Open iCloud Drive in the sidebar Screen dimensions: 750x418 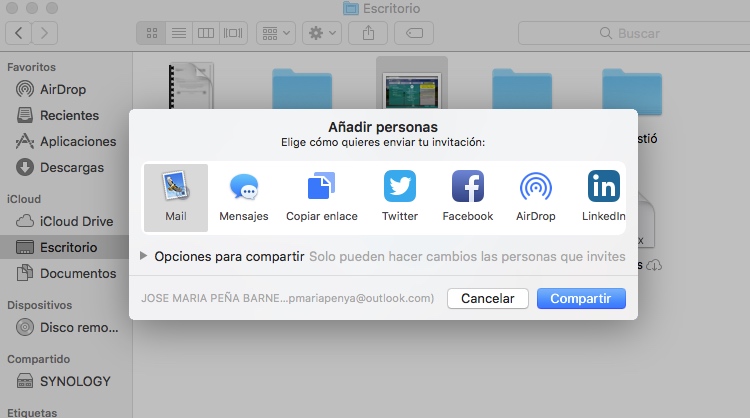(66, 221)
